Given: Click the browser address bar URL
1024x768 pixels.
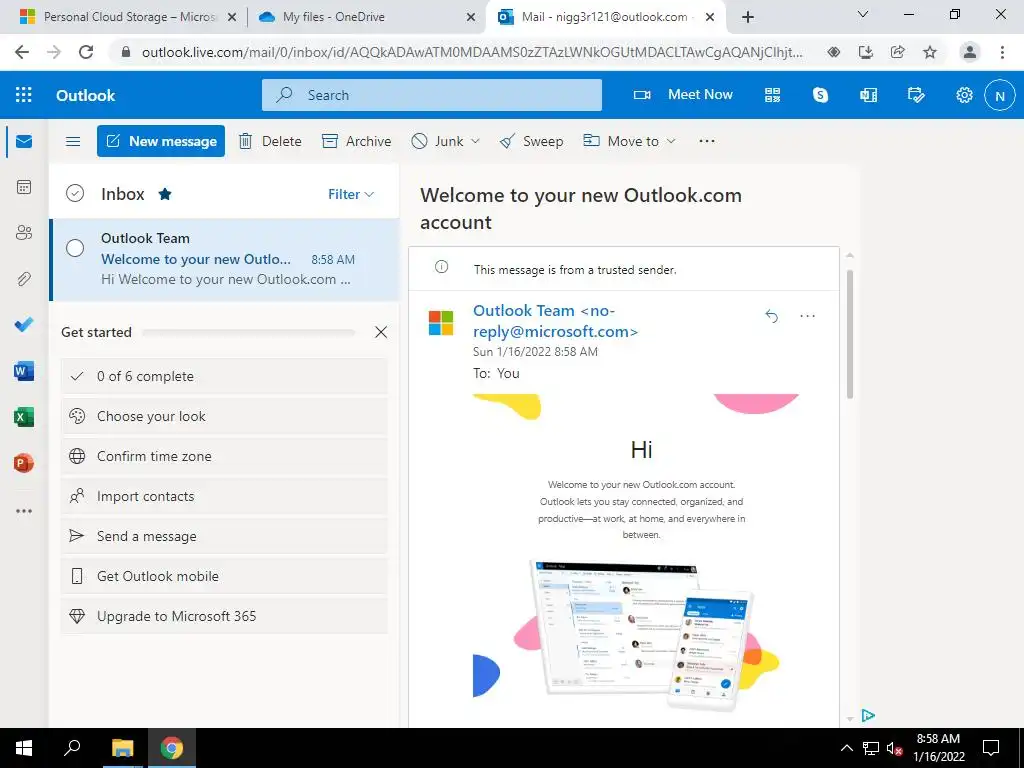Looking at the screenshot, I should 472,52.
